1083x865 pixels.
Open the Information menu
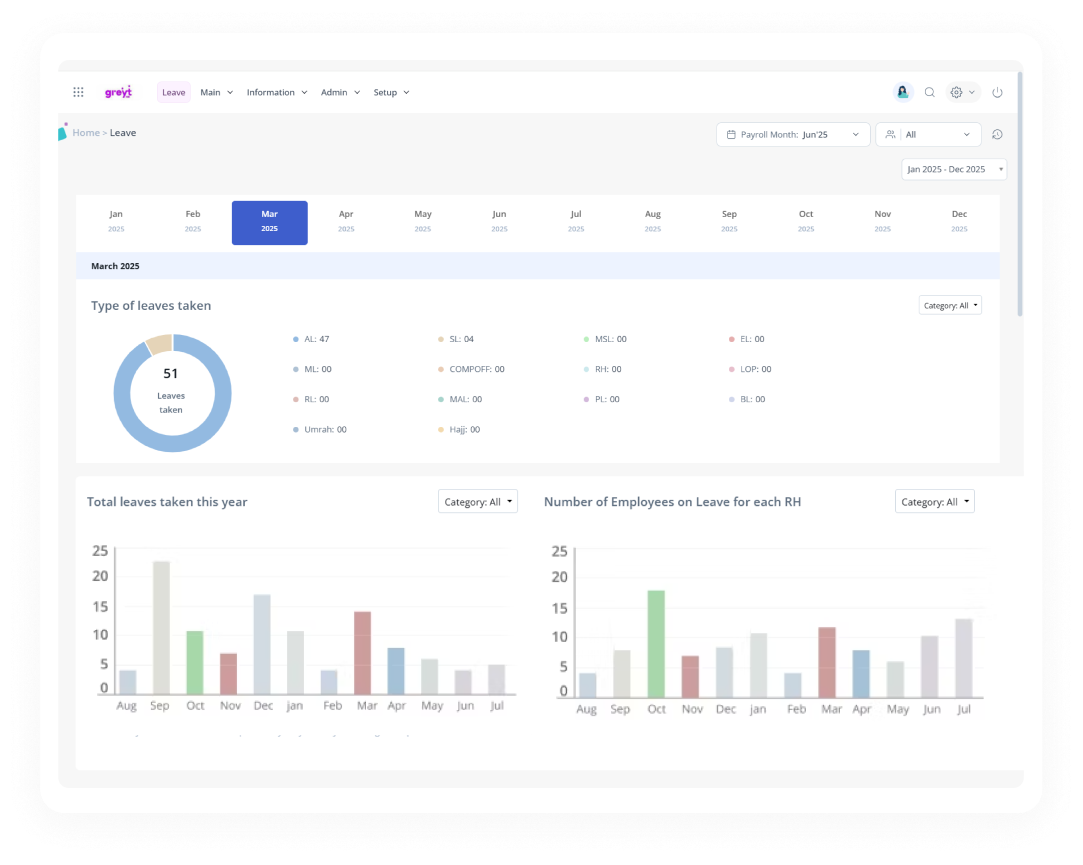[277, 93]
